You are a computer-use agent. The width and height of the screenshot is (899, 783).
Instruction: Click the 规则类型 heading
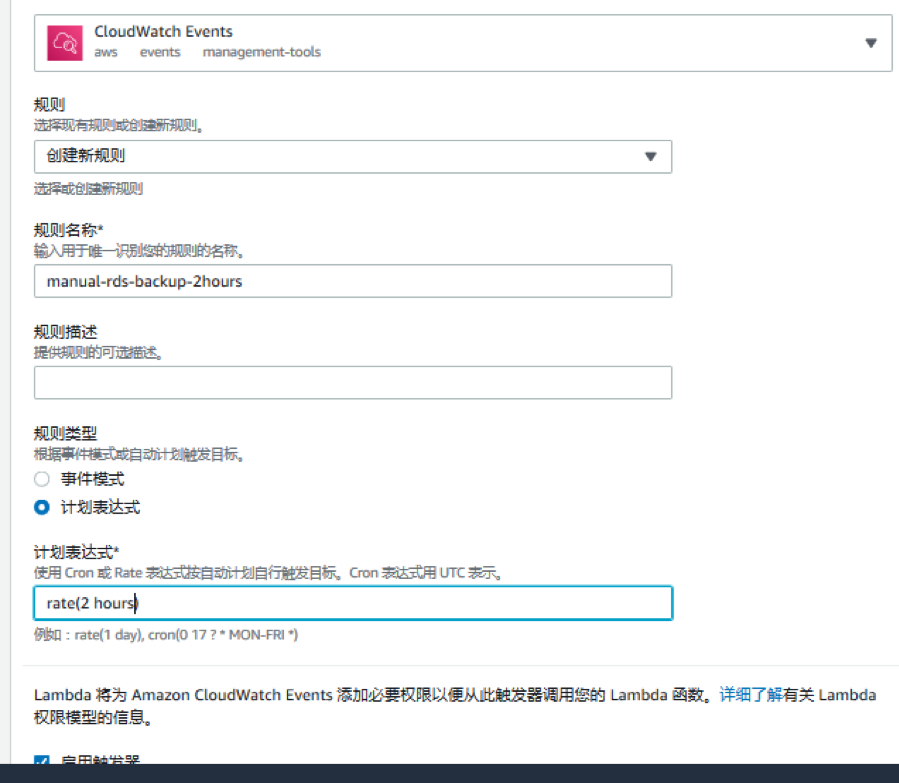[x=65, y=433]
